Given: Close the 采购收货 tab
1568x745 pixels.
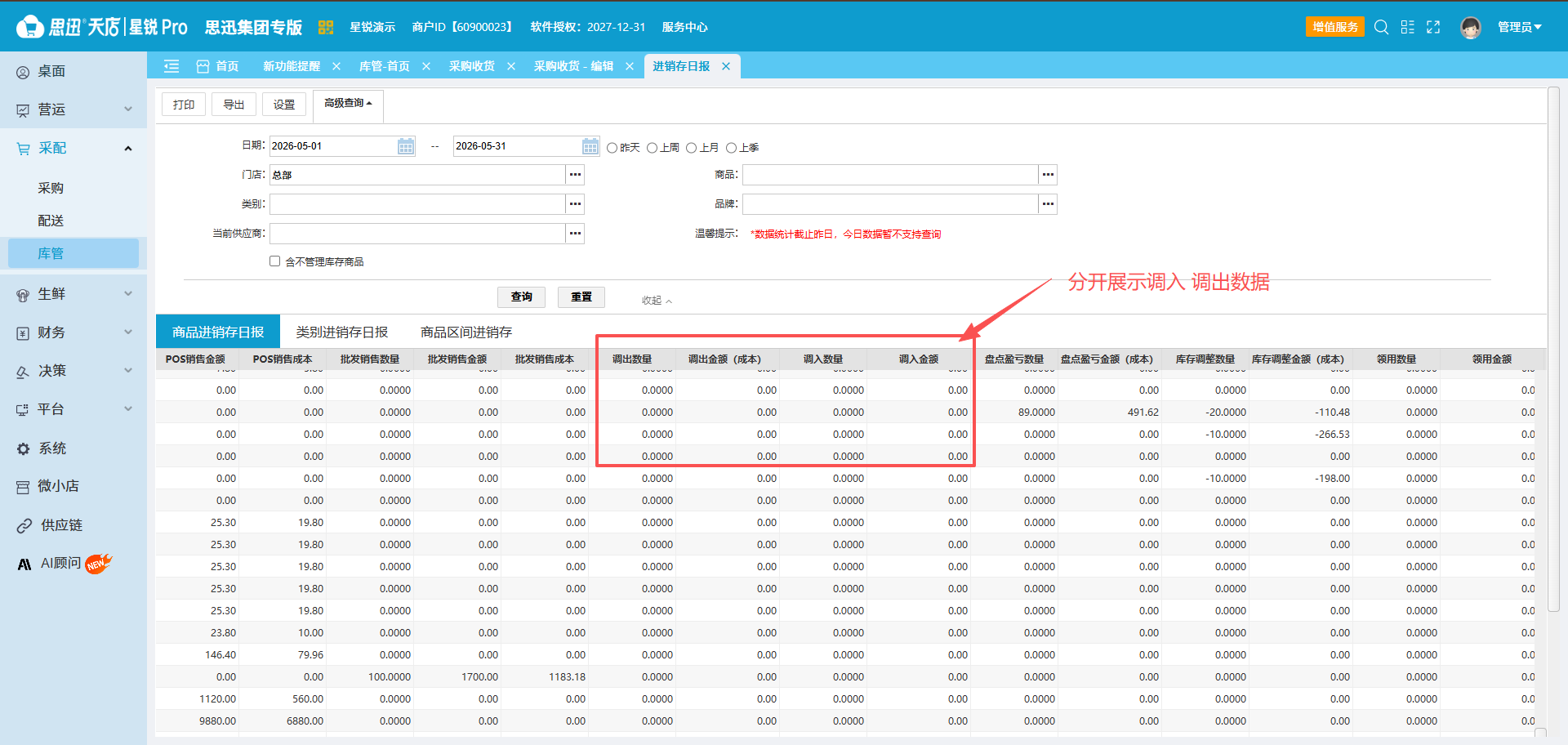Looking at the screenshot, I should (511, 66).
